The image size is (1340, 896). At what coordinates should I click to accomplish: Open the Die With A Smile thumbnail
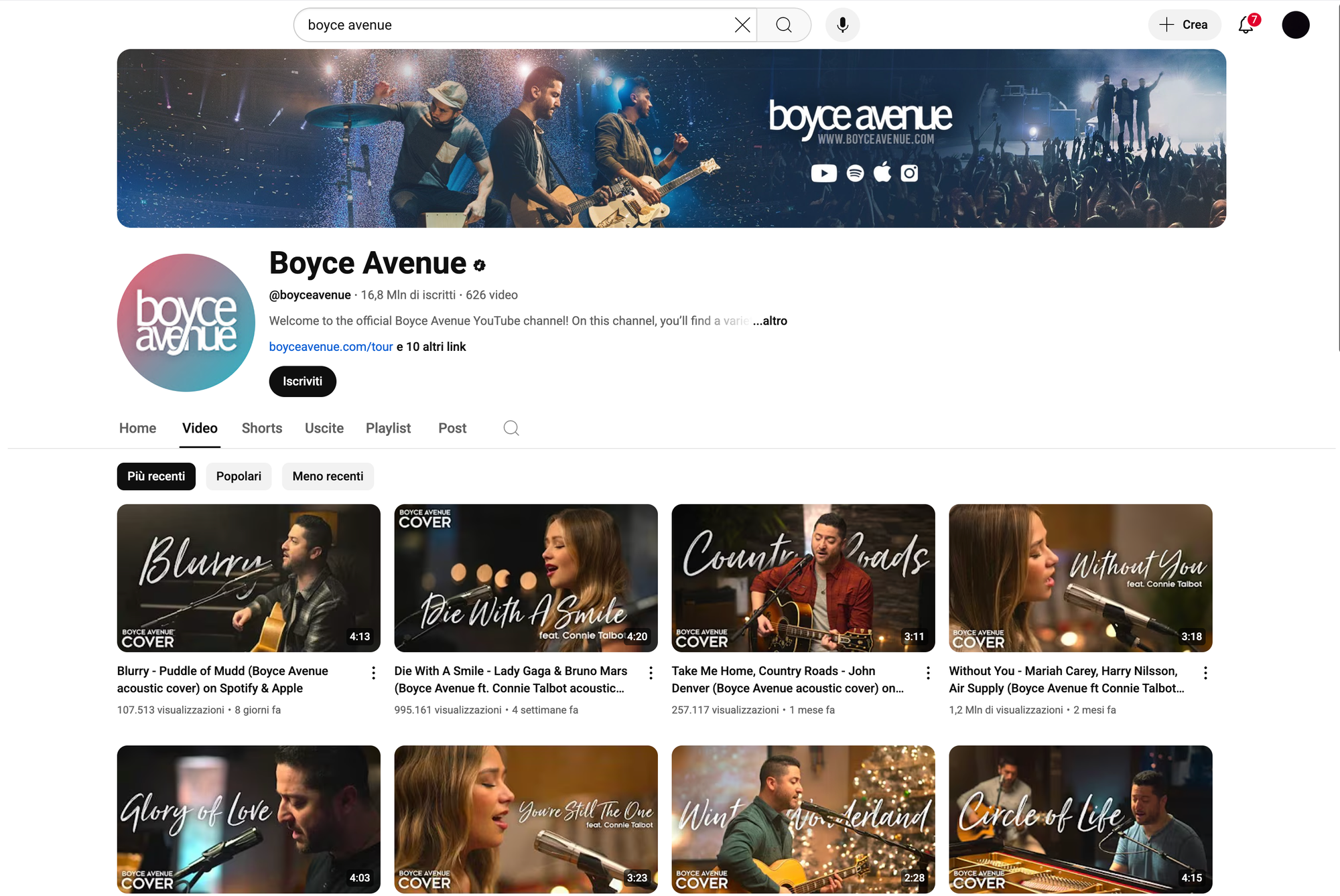526,578
